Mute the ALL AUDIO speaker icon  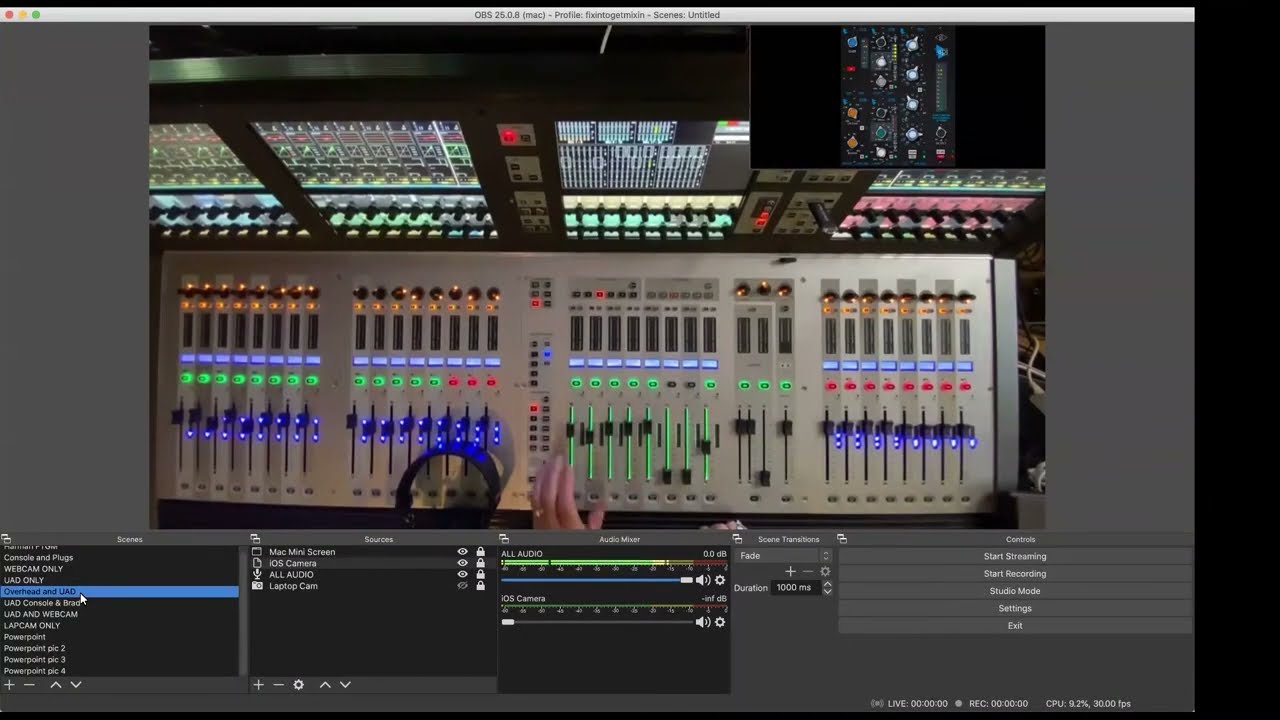click(x=703, y=580)
